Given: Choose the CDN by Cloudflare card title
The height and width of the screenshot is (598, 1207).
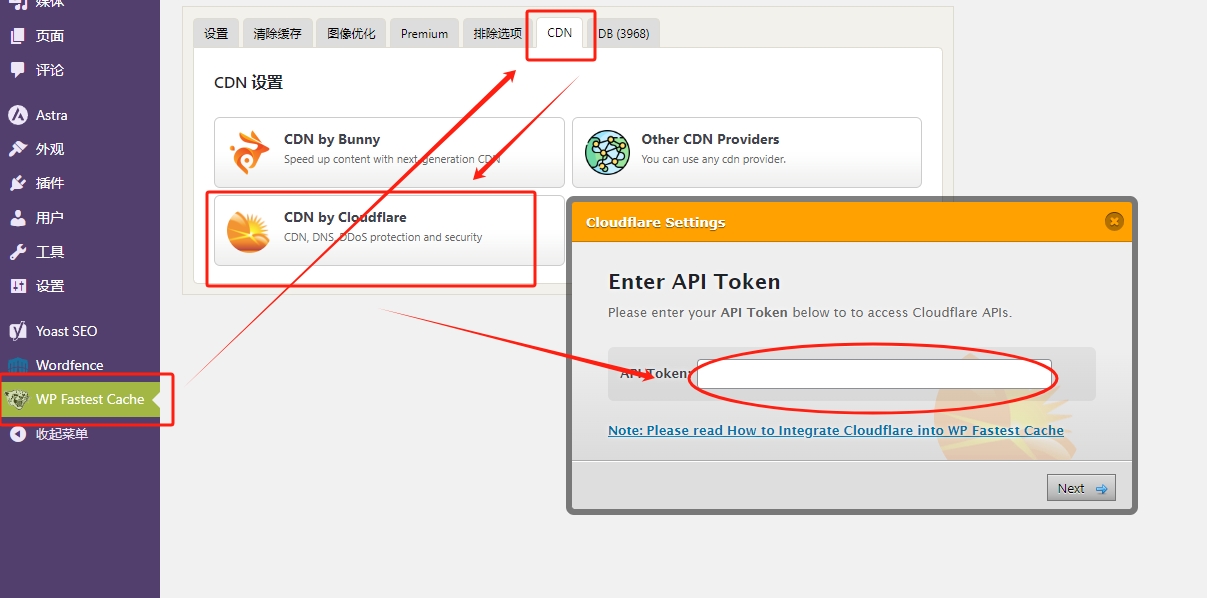Looking at the screenshot, I should [x=345, y=217].
